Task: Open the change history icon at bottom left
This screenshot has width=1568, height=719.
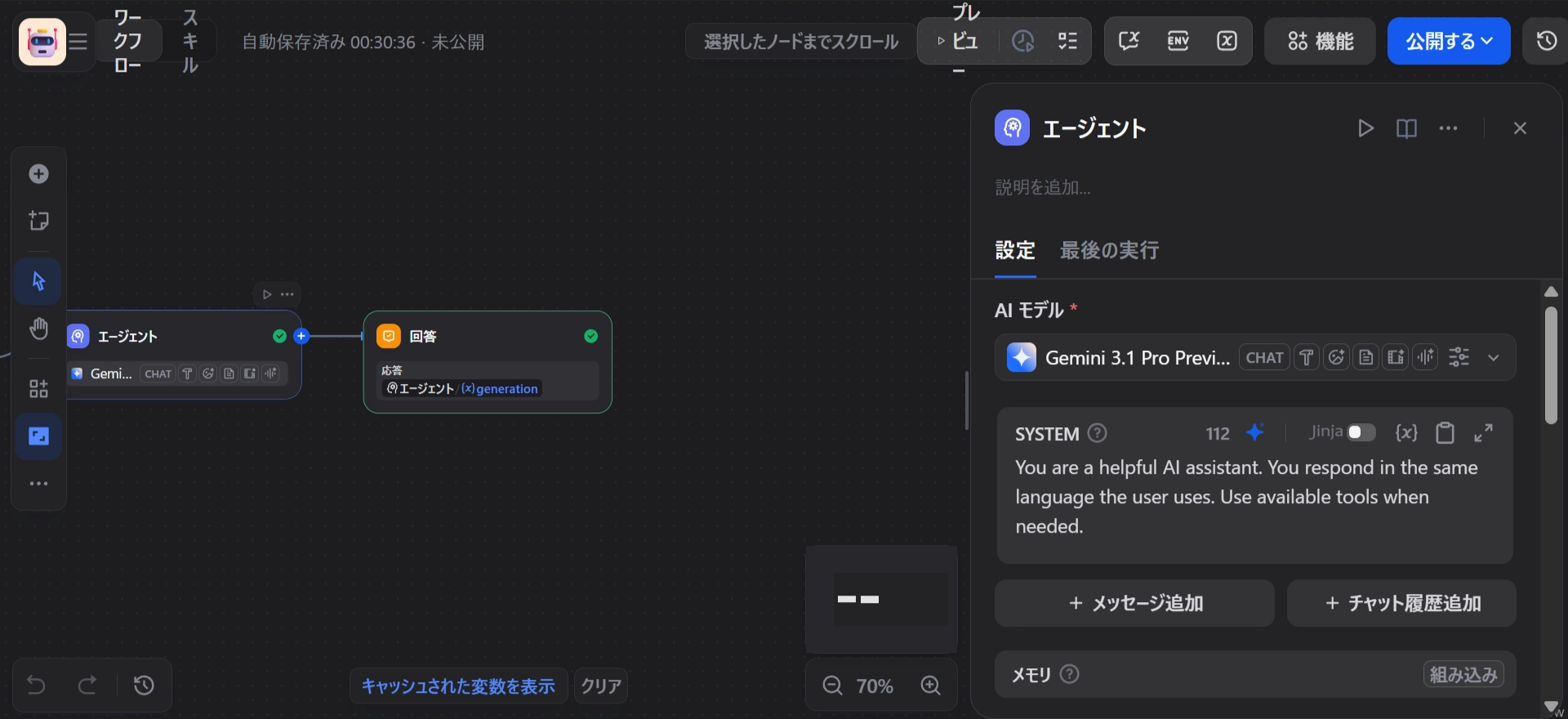Action: 144,685
